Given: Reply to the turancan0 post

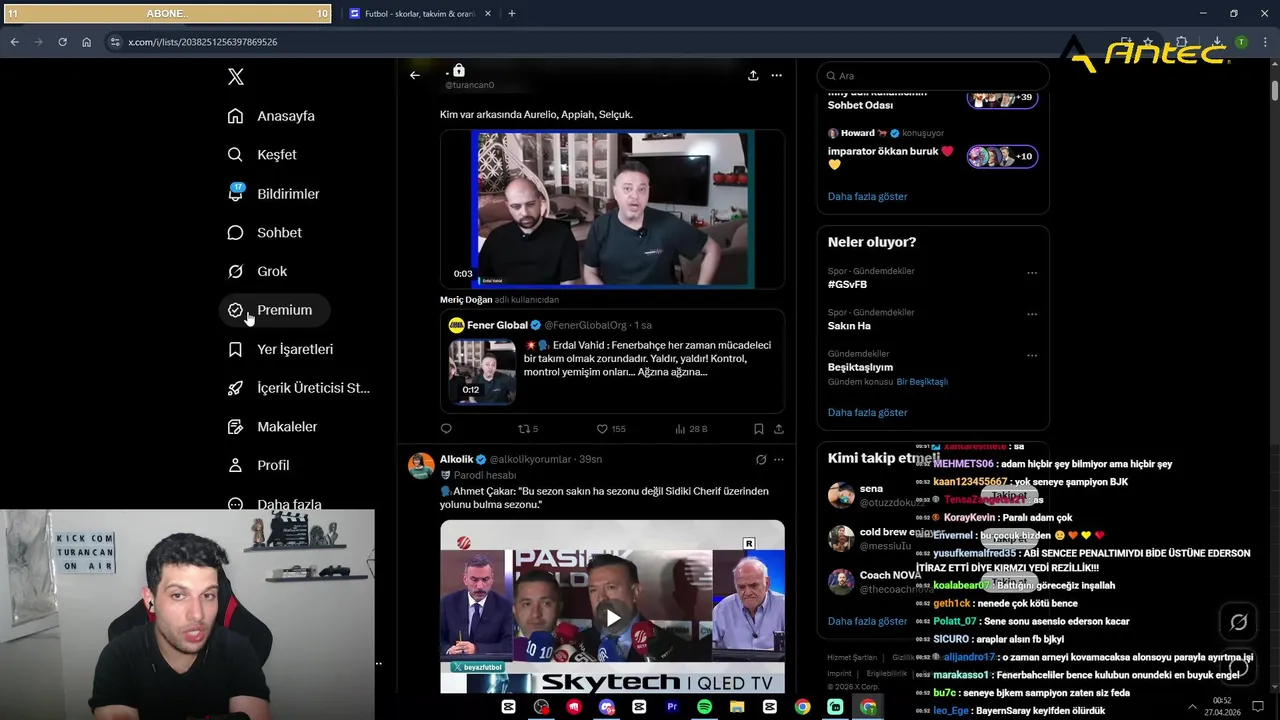Looking at the screenshot, I should [x=446, y=429].
